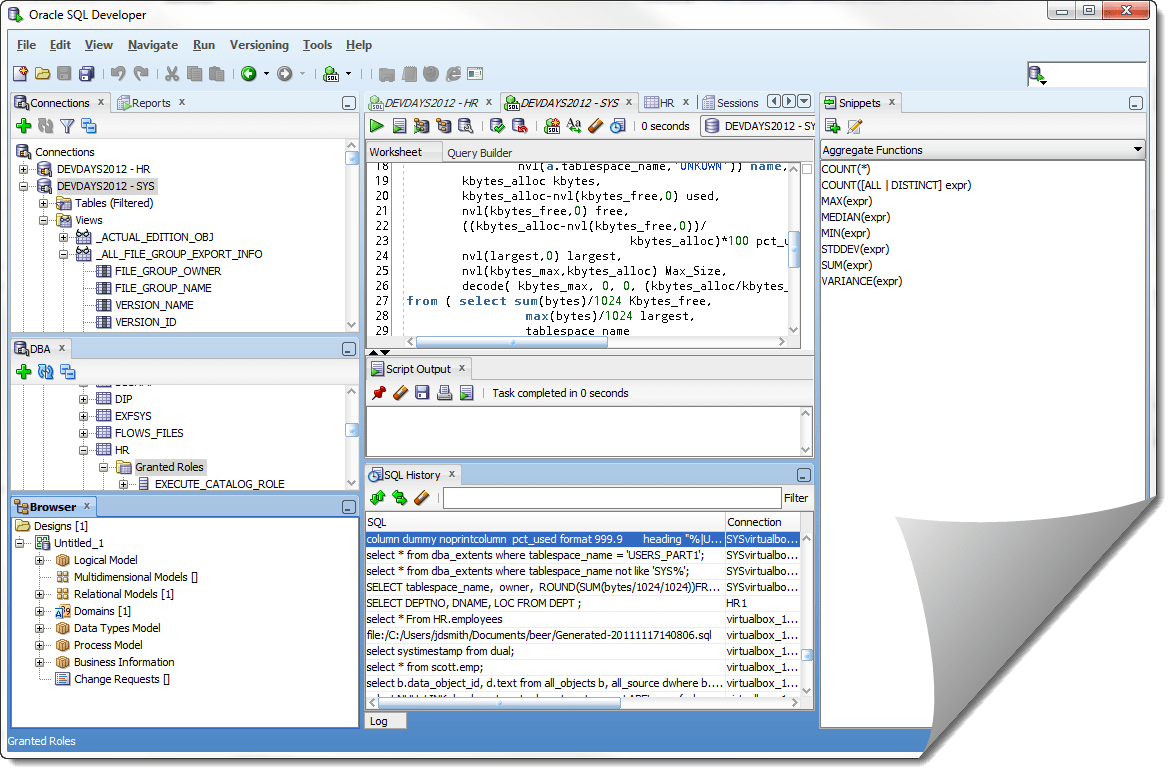
Task: Click the Open folder toolbar icon
Action: (x=43, y=73)
